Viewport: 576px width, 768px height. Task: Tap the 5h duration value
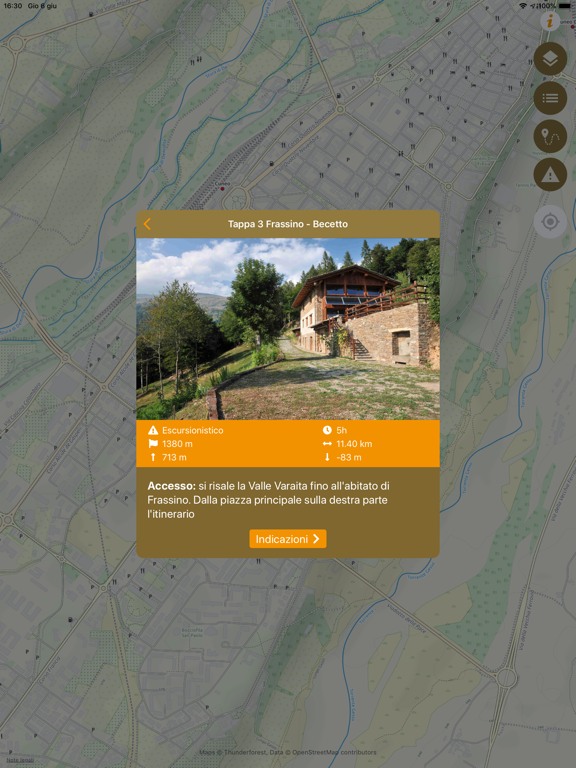[x=341, y=430]
